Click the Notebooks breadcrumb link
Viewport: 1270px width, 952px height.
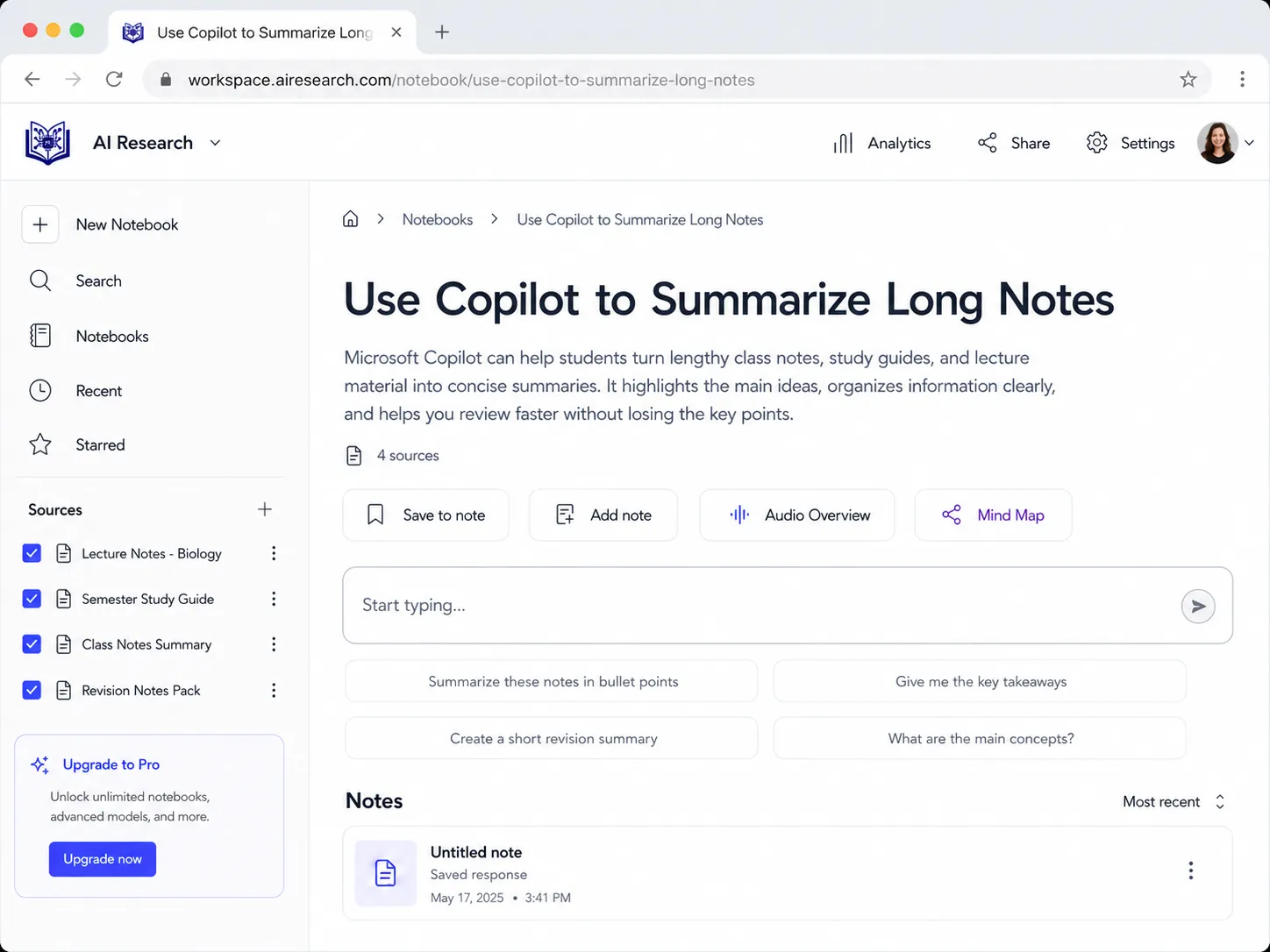438,219
